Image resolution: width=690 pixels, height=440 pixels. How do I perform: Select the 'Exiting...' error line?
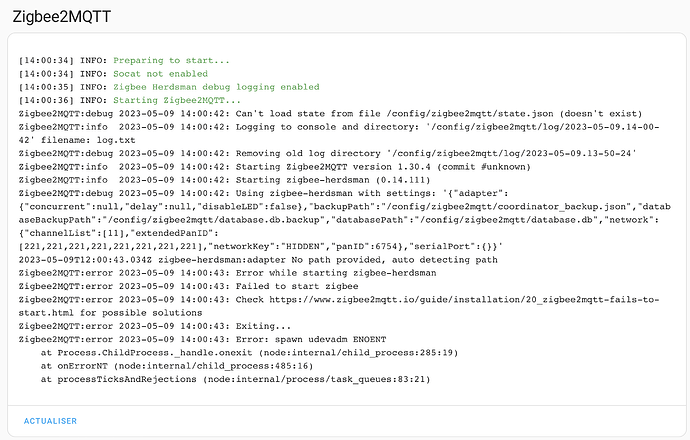[x=154, y=326]
